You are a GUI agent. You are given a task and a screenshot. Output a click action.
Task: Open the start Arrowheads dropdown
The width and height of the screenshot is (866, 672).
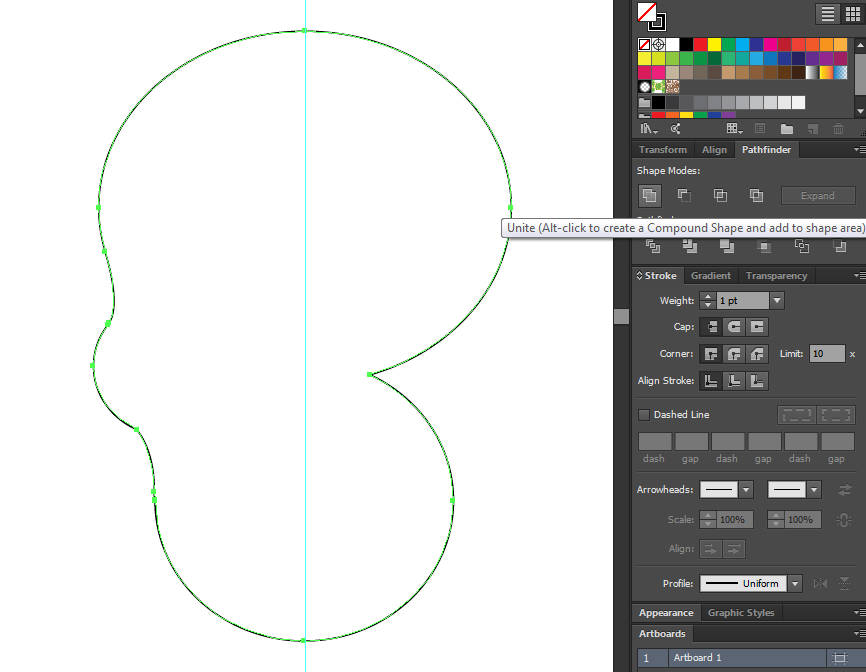click(x=746, y=490)
